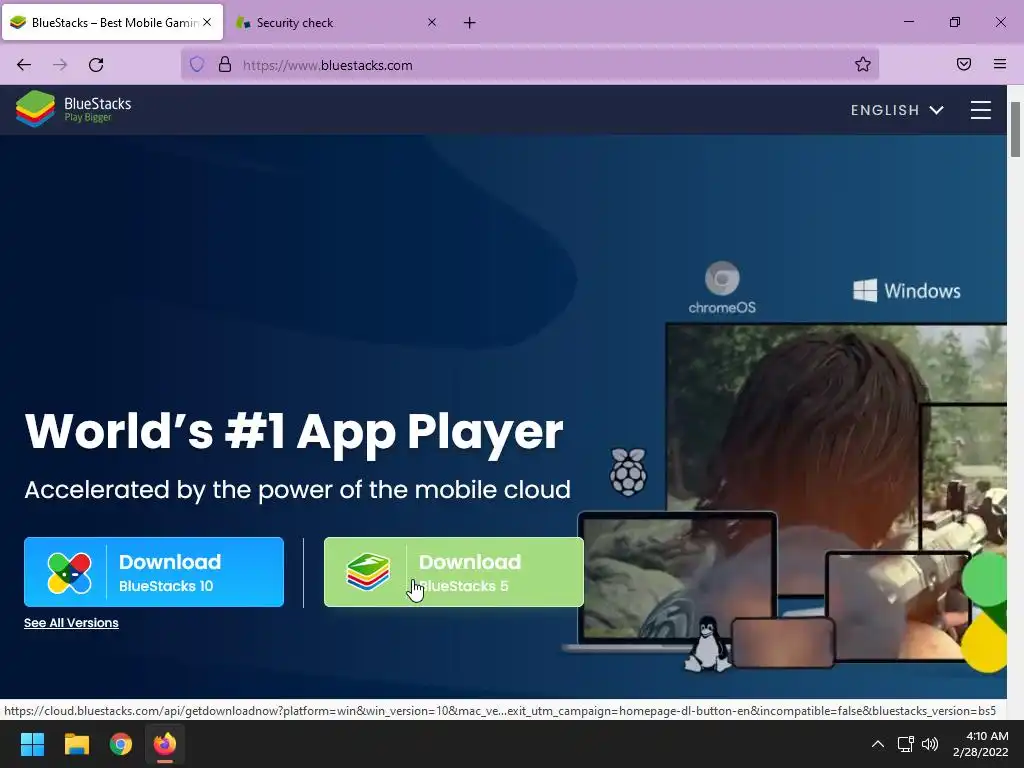Click the Firefox taskbar icon

[x=165, y=744]
